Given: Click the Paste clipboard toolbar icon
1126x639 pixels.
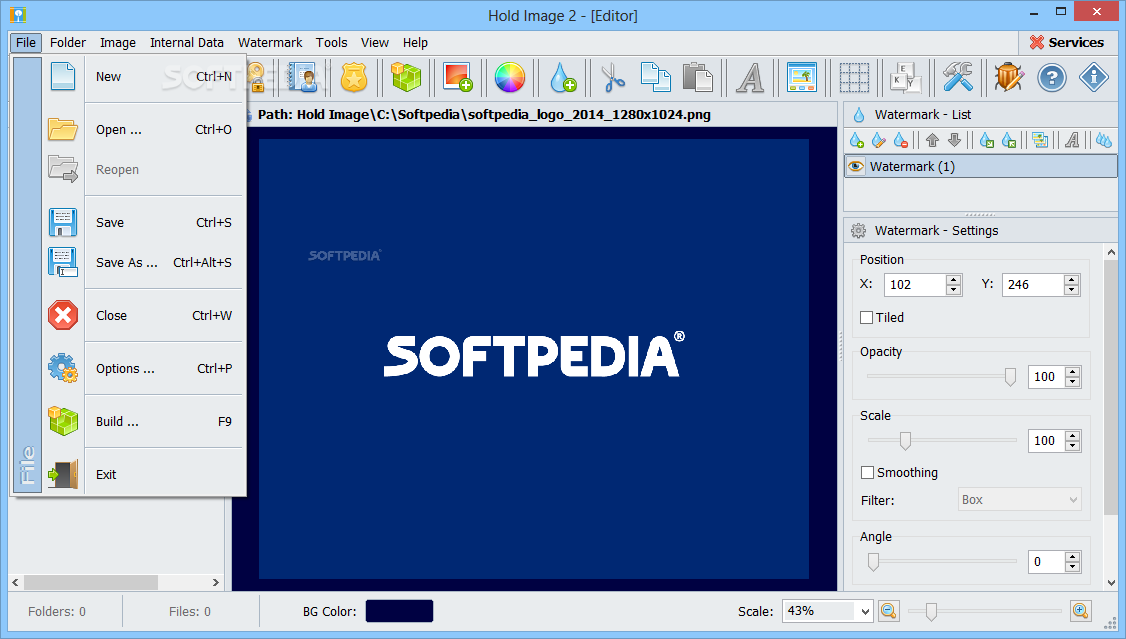Looking at the screenshot, I should (697, 77).
